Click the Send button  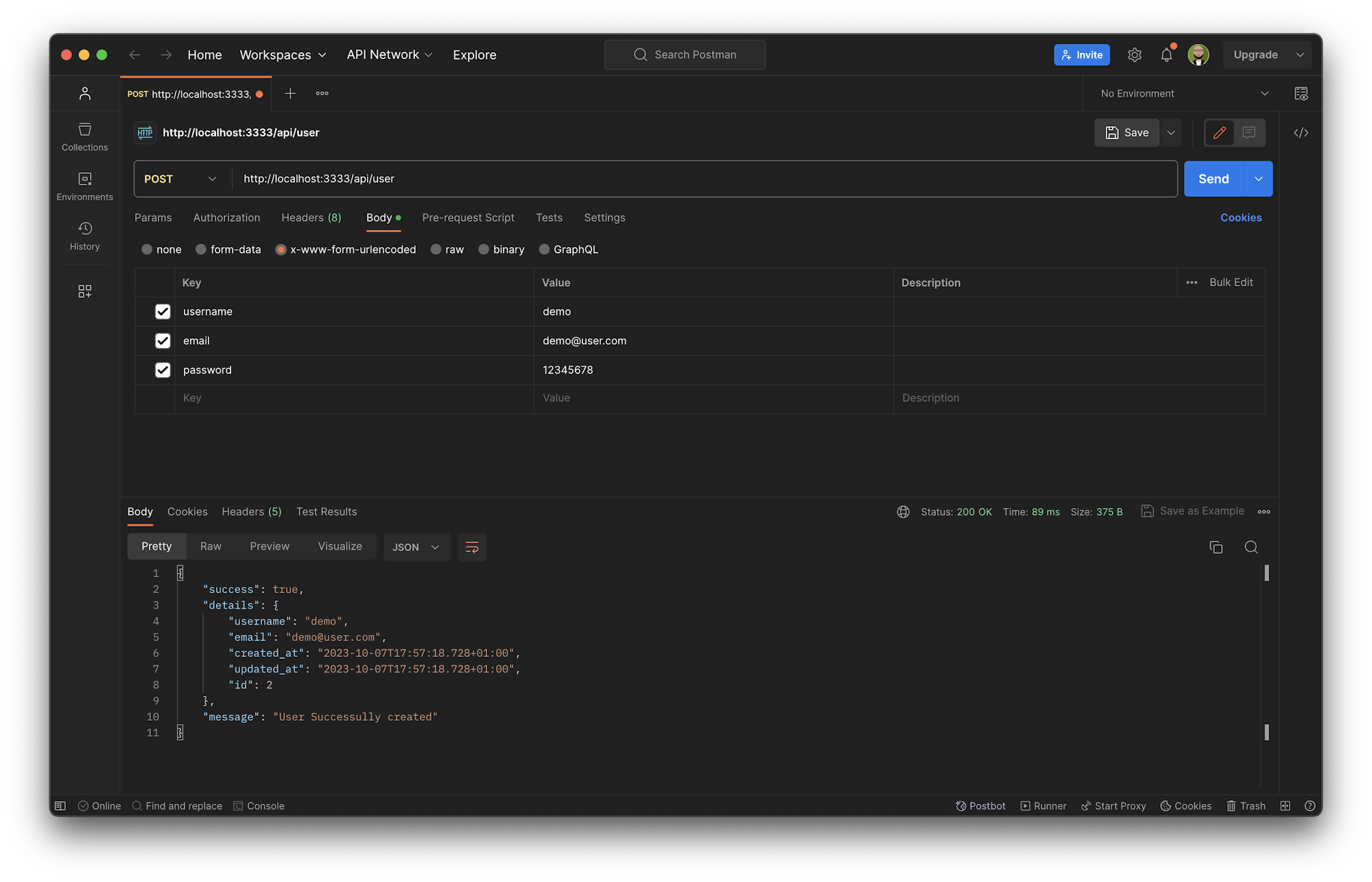pos(1213,178)
